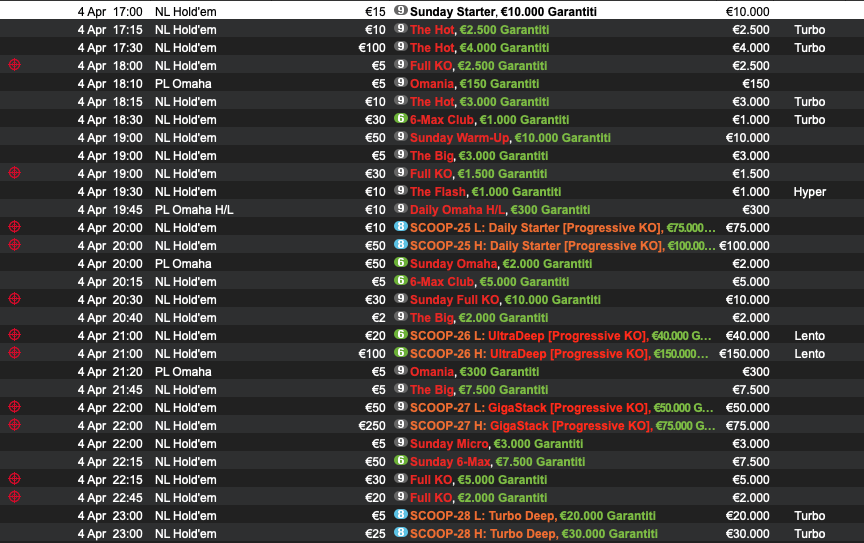Select The Hot, €4.000 Garantiti tournament

coord(479,48)
